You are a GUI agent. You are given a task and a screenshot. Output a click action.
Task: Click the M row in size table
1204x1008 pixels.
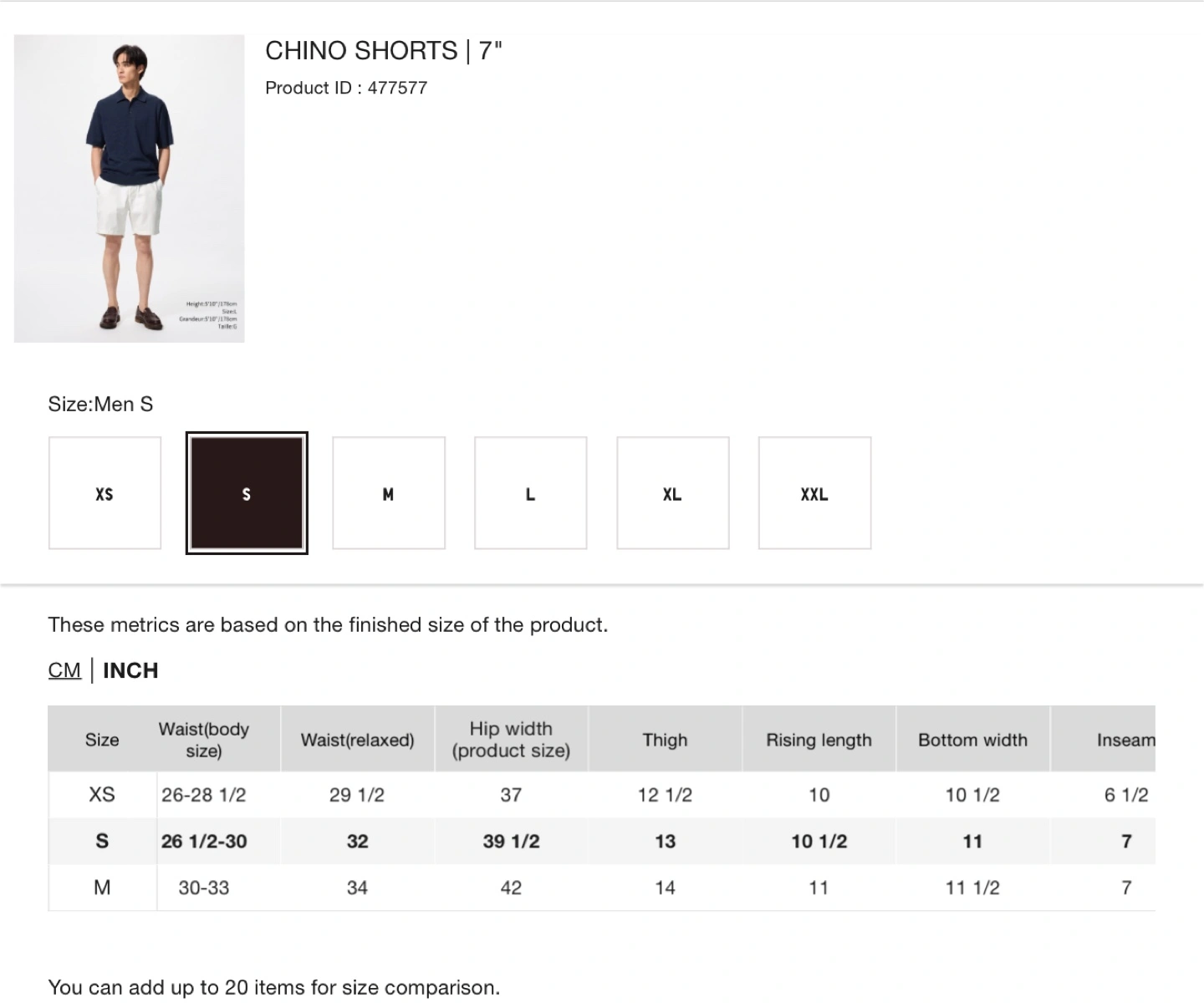coord(602,888)
